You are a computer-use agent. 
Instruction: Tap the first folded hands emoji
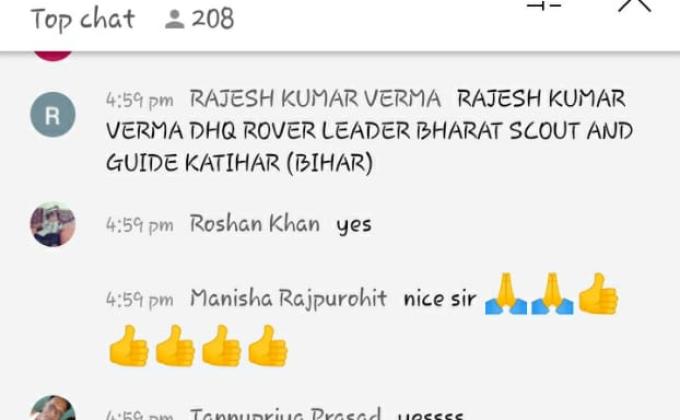pyautogui.click(x=506, y=294)
